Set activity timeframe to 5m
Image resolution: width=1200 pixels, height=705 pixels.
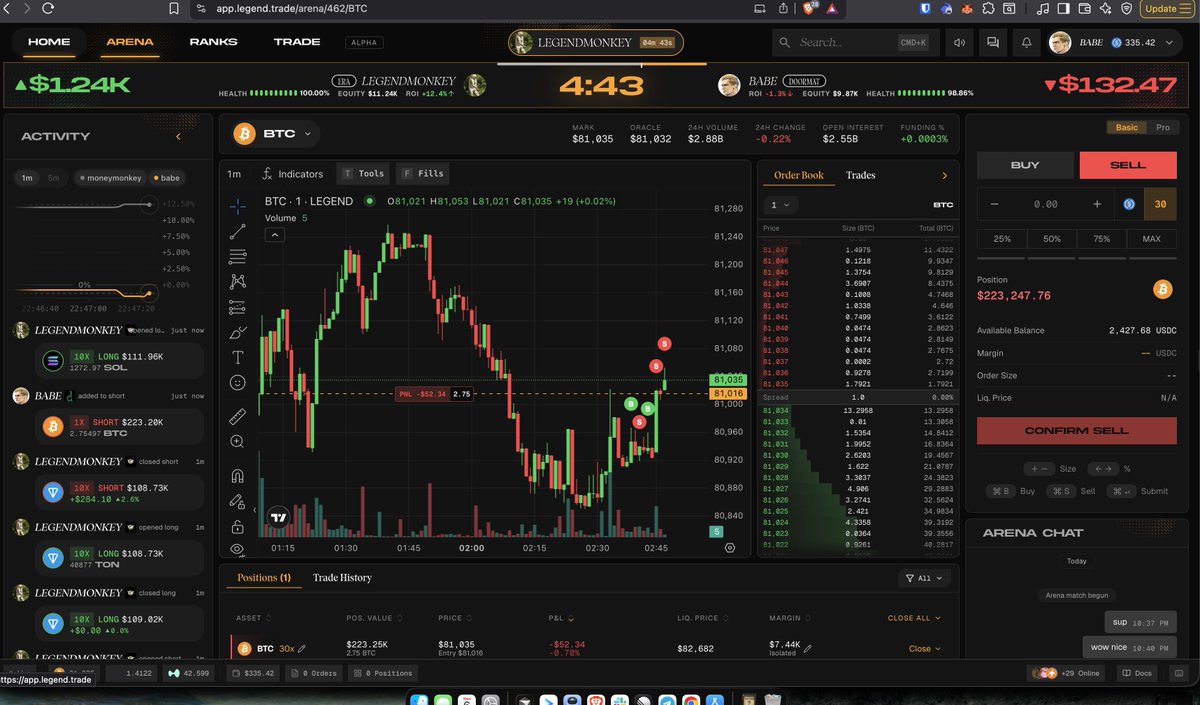point(54,178)
